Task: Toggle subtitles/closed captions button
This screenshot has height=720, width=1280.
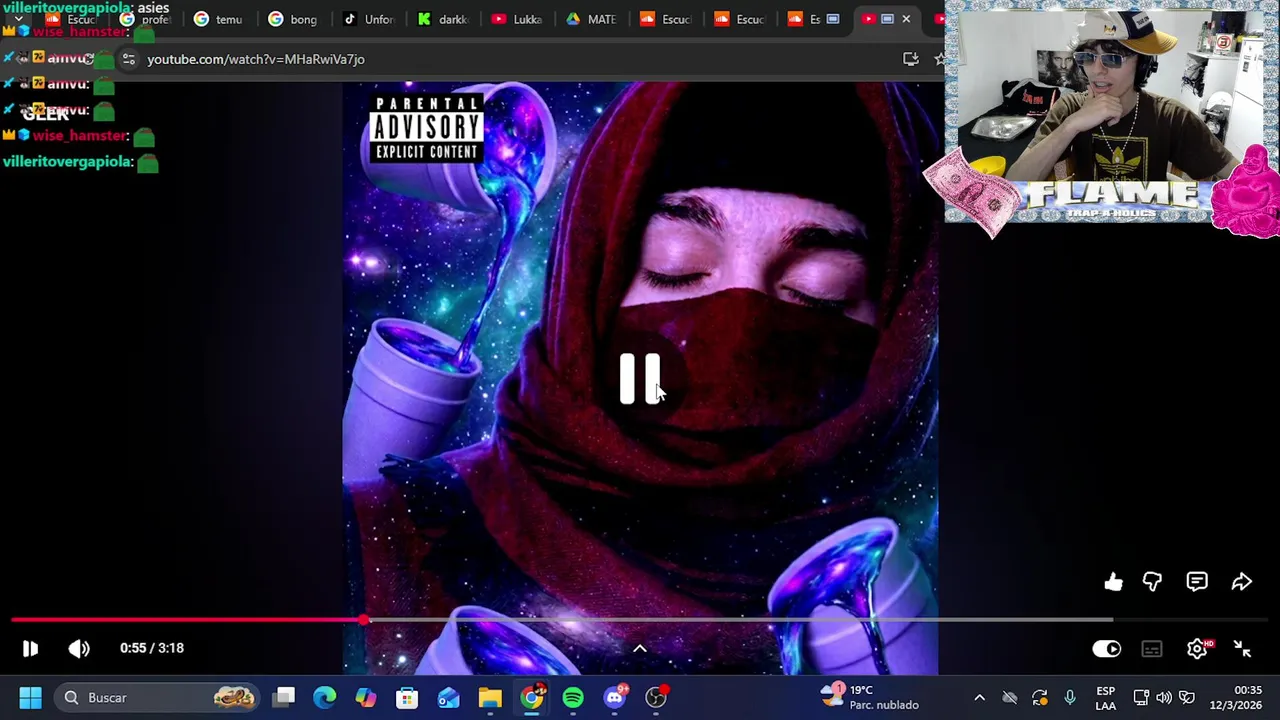Action: [x=1152, y=649]
